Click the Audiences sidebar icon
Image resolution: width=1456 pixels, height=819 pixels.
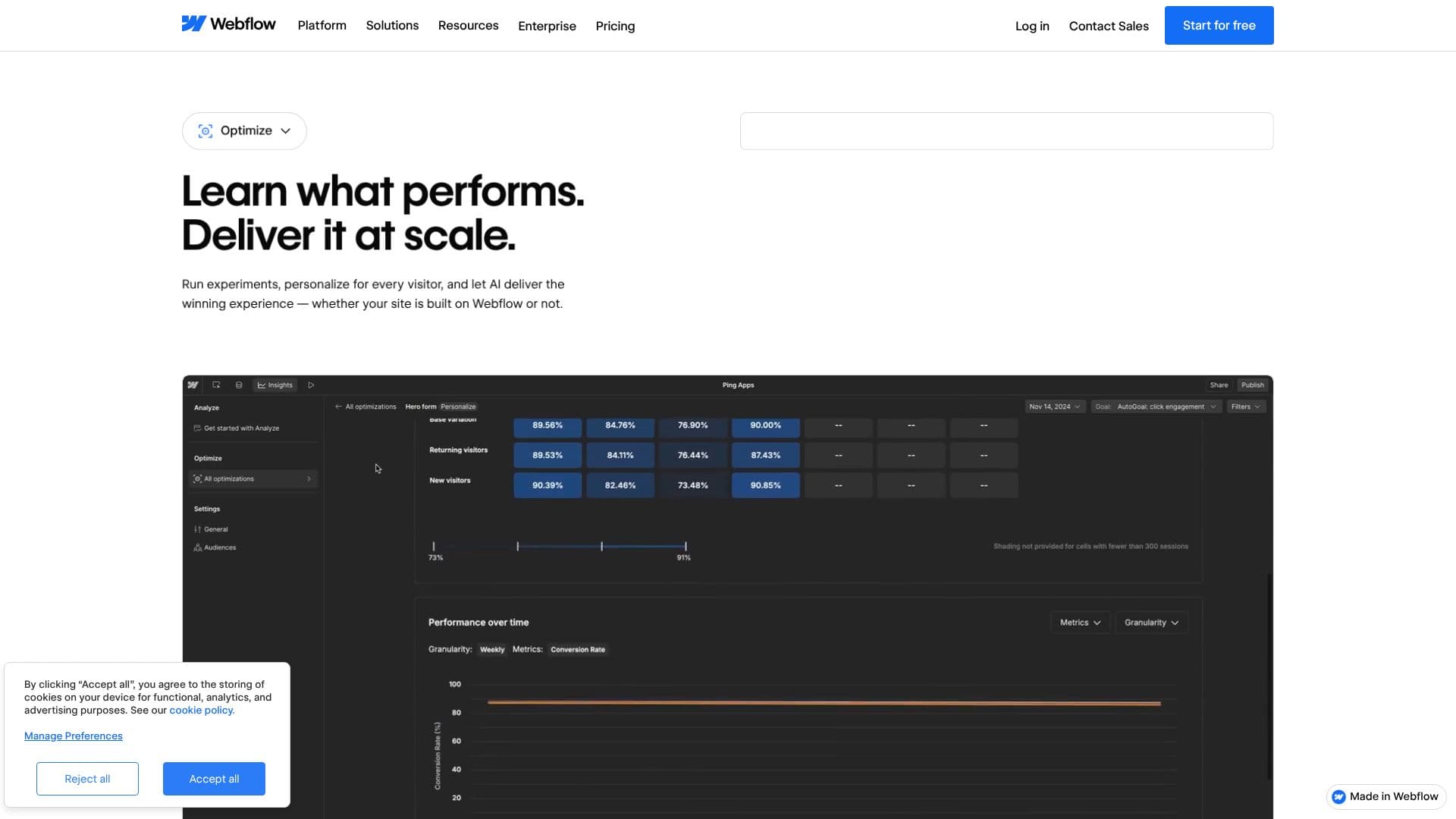[197, 548]
